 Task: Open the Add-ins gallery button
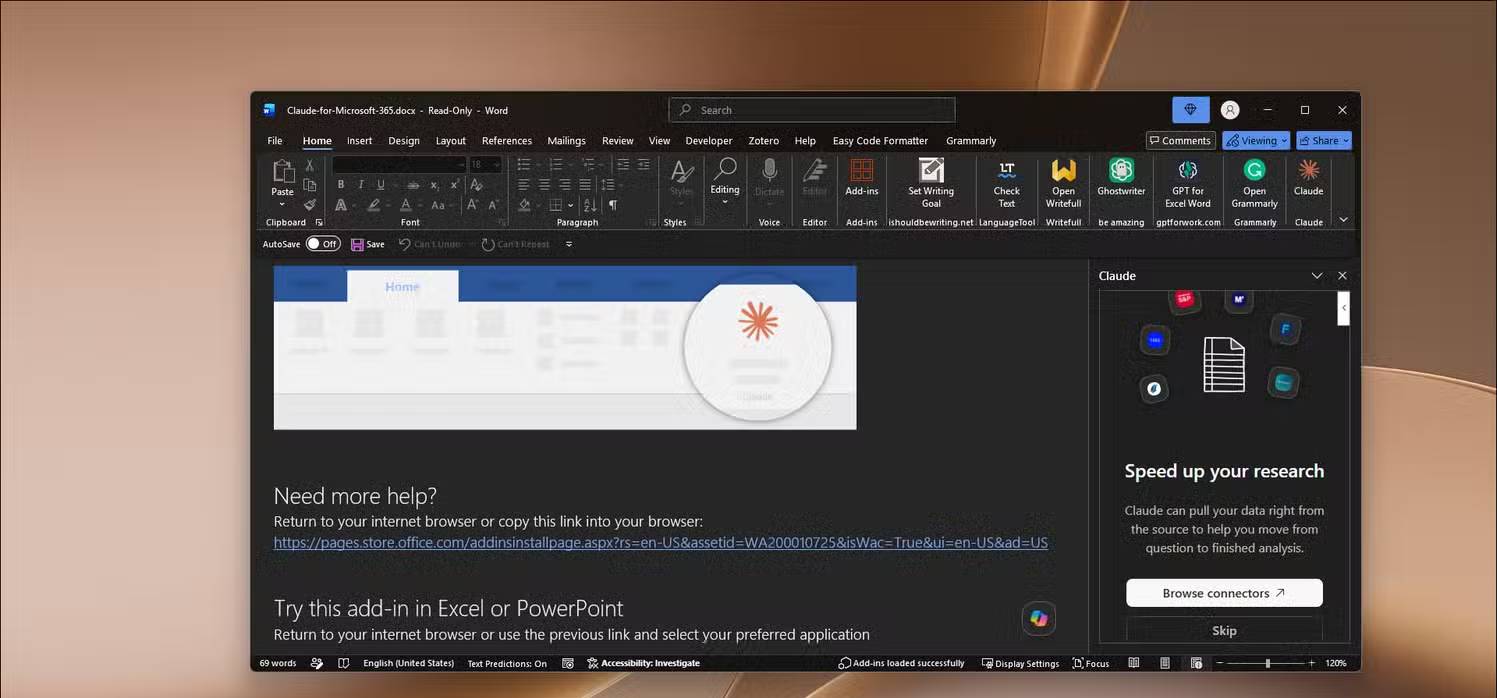tap(861, 178)
